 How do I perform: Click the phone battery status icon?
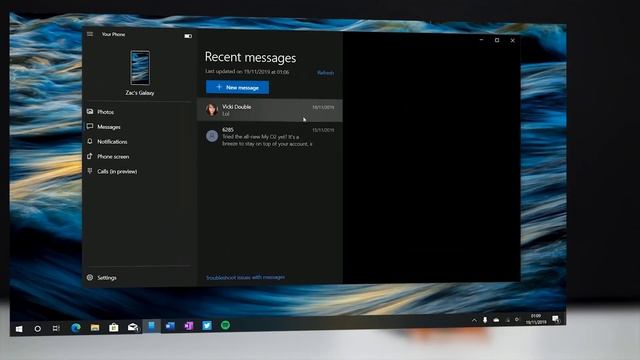(188, 36)
